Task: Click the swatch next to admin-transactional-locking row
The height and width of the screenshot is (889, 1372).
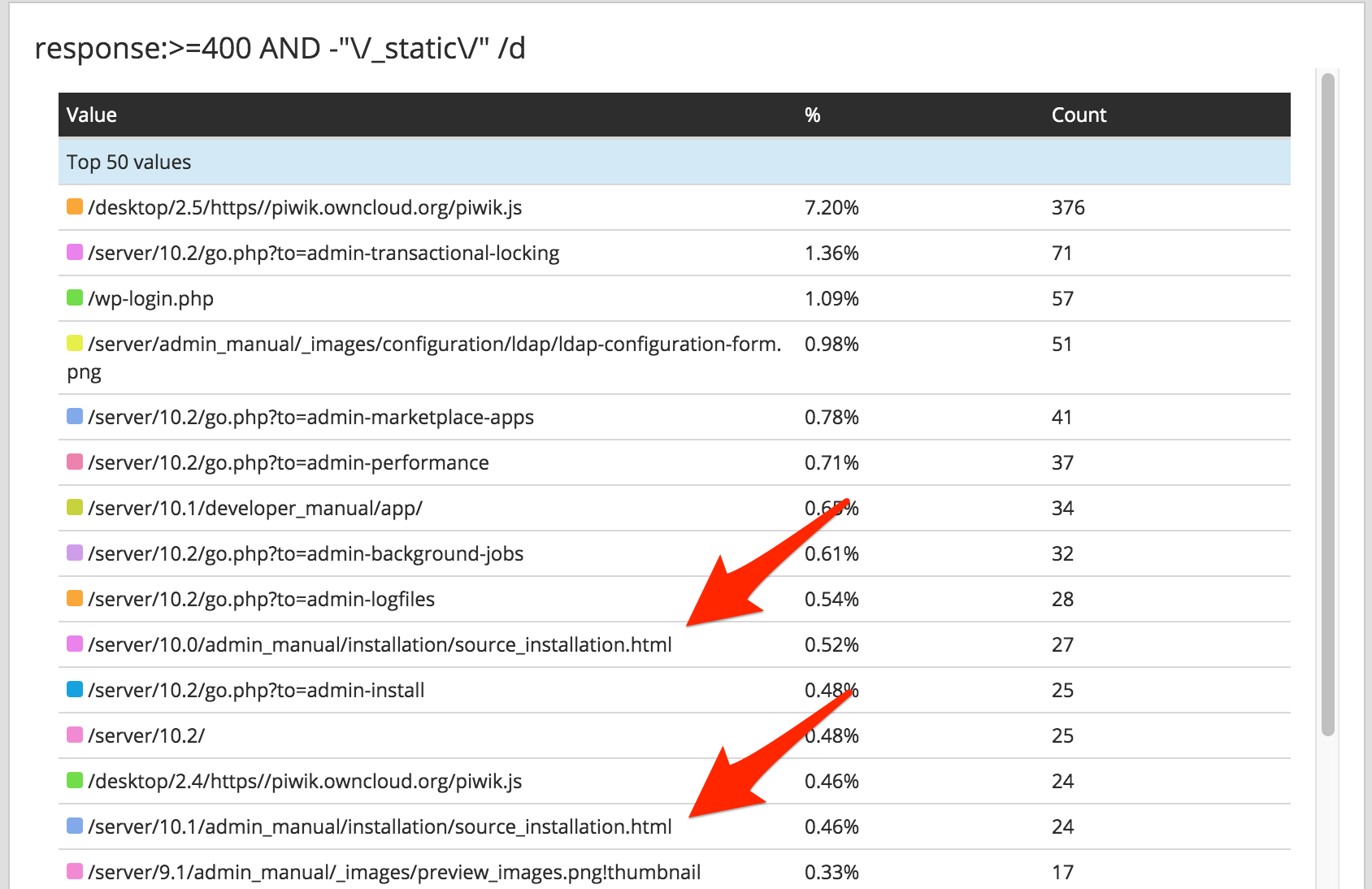Action: click(x=75, y=252)
